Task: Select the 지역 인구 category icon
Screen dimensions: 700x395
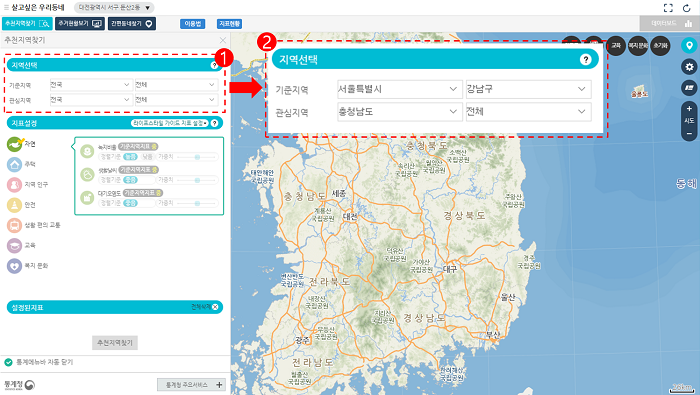Action: 15,184
